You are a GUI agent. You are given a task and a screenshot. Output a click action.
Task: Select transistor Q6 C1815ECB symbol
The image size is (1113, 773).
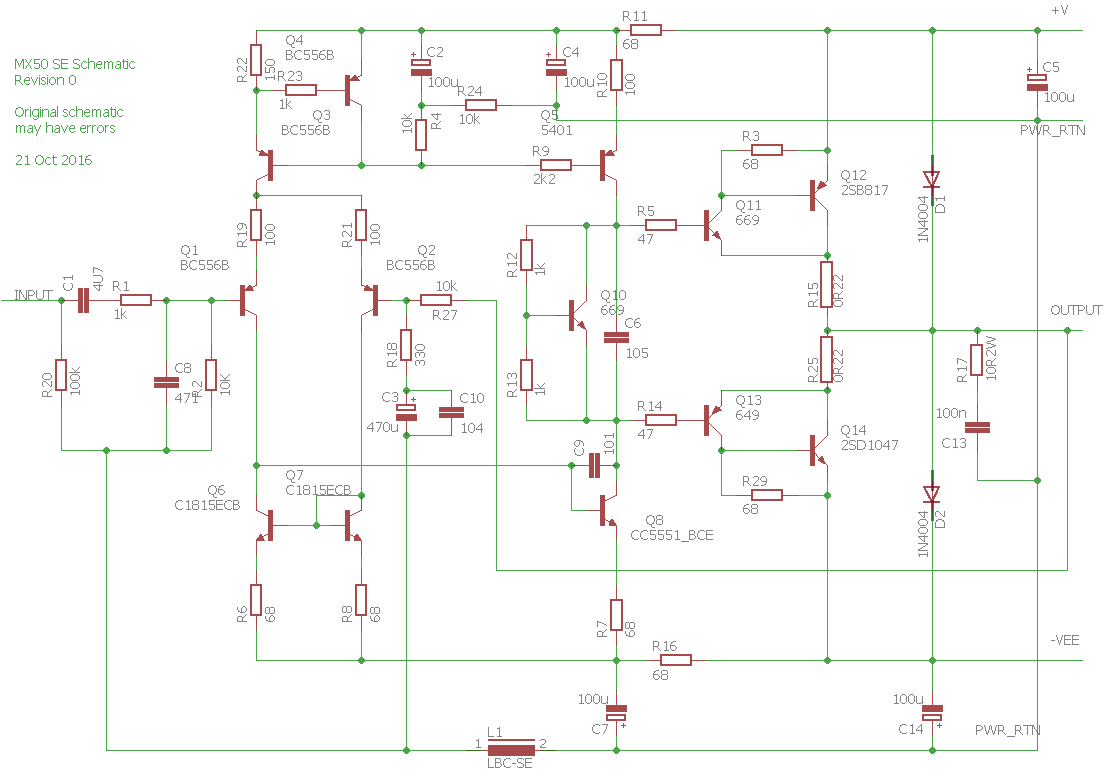coord(265,525)
